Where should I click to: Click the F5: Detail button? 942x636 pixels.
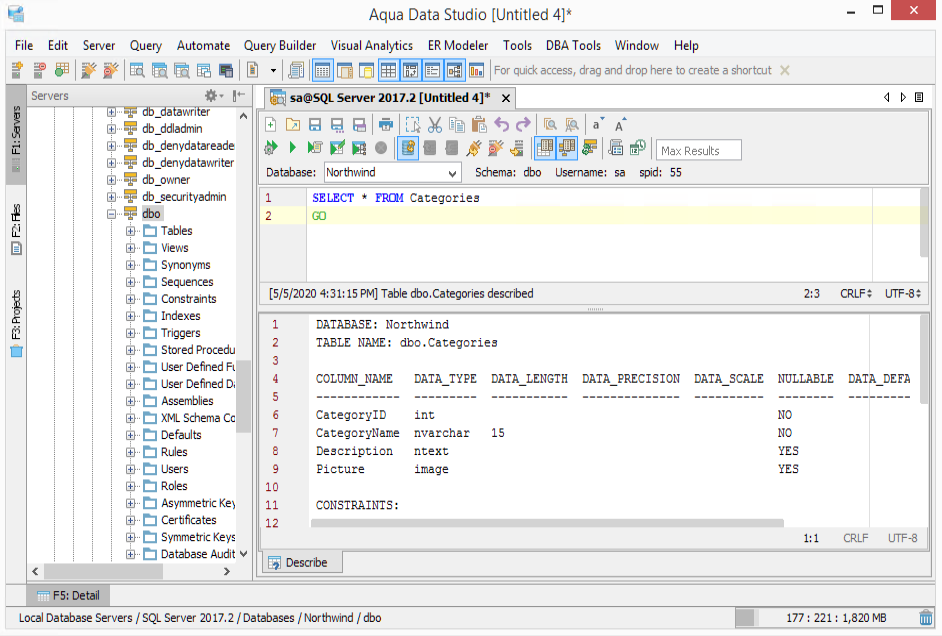[x=68, y=596]
